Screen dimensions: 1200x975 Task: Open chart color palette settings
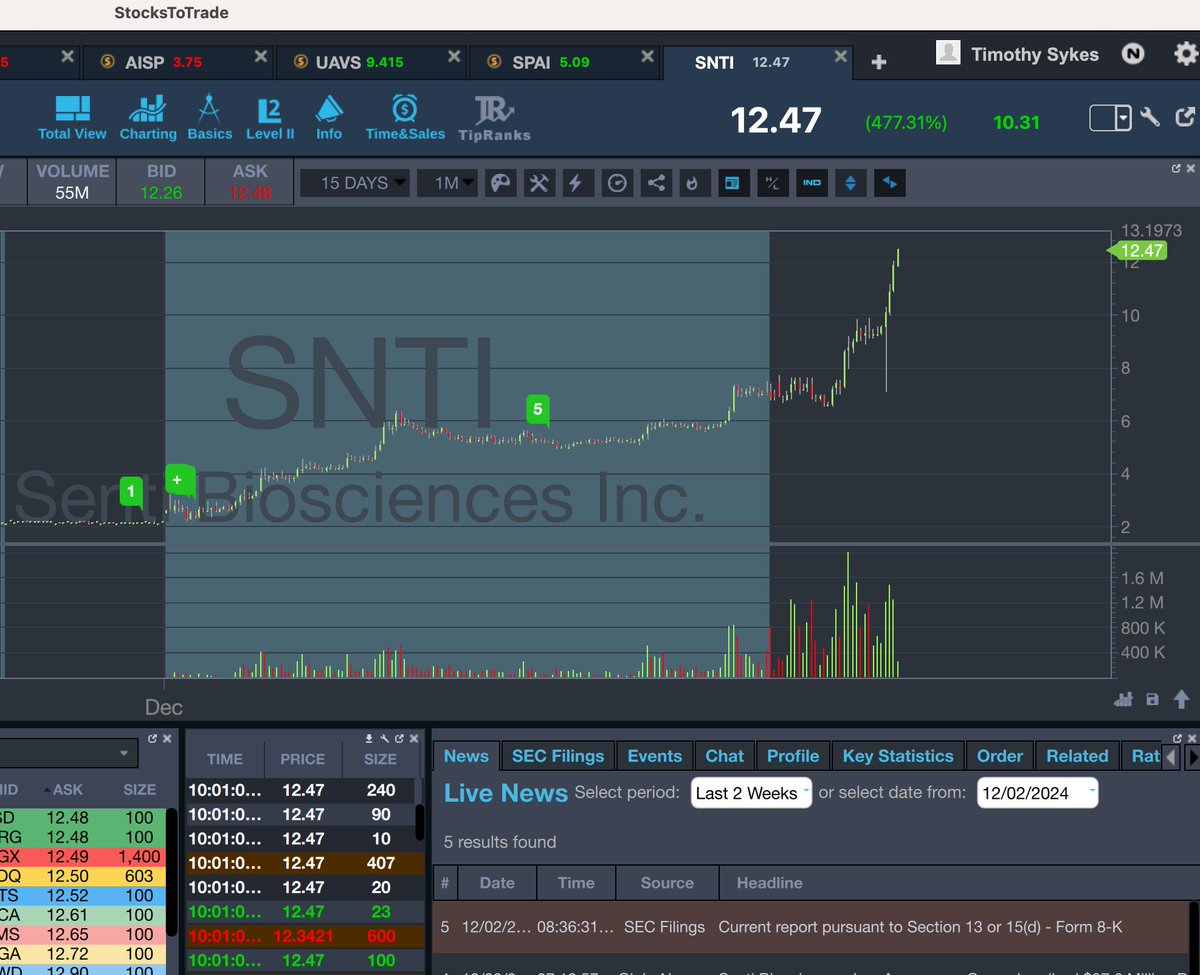500,183
